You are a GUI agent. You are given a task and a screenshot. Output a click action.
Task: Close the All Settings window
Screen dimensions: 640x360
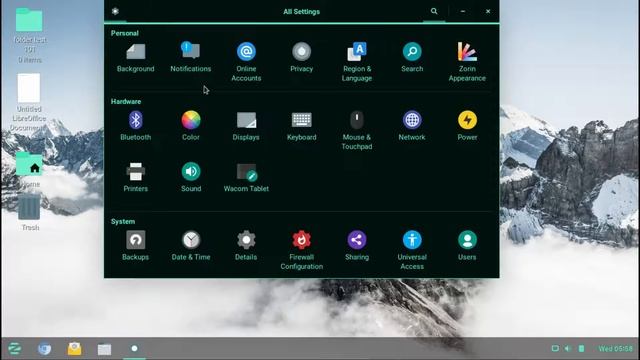coord(488,11)
